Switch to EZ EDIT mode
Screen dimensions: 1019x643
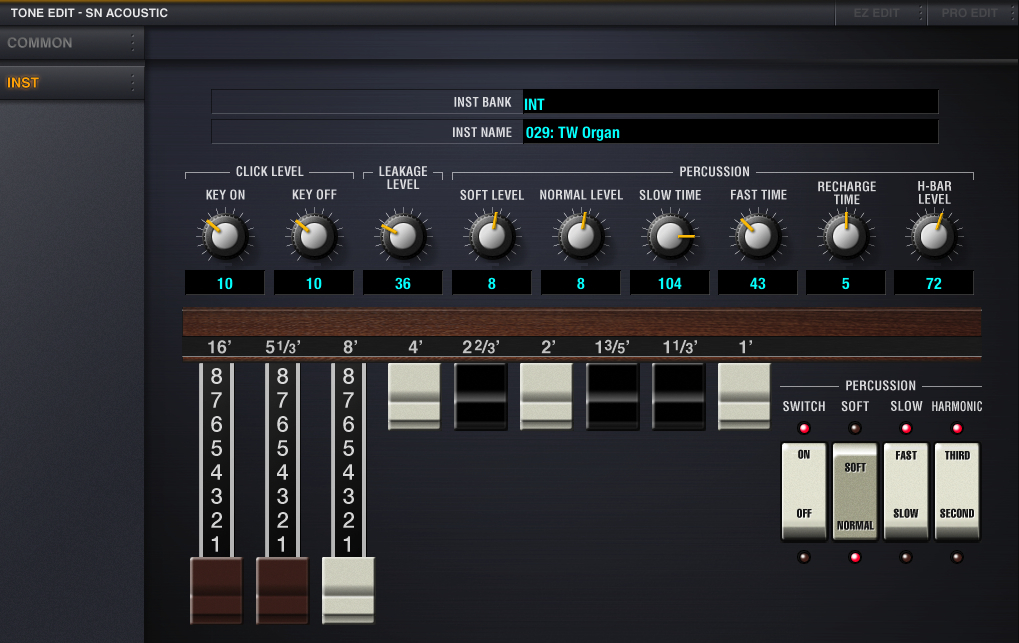point(880,13)
